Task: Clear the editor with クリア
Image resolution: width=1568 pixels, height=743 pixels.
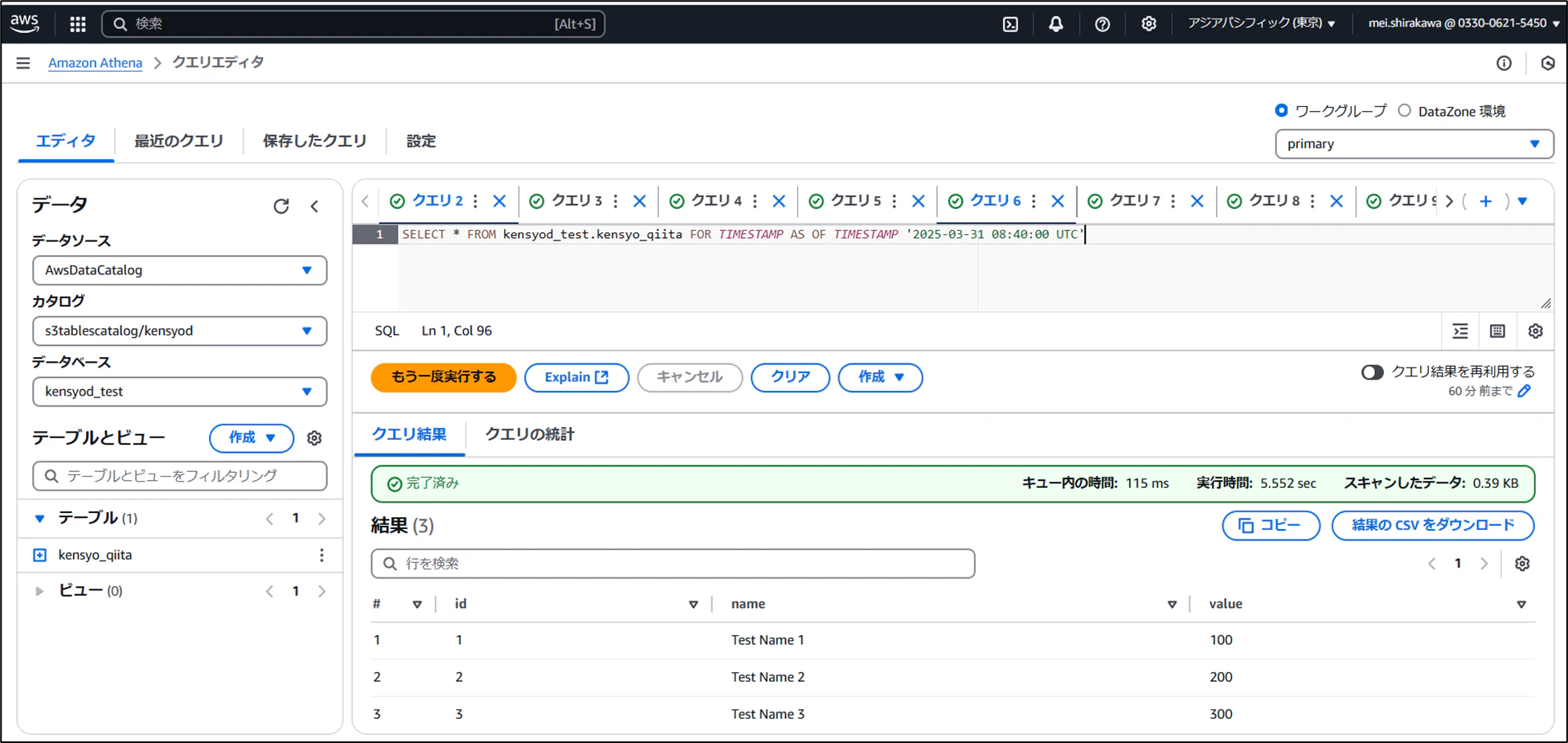Action: [790, 377]
